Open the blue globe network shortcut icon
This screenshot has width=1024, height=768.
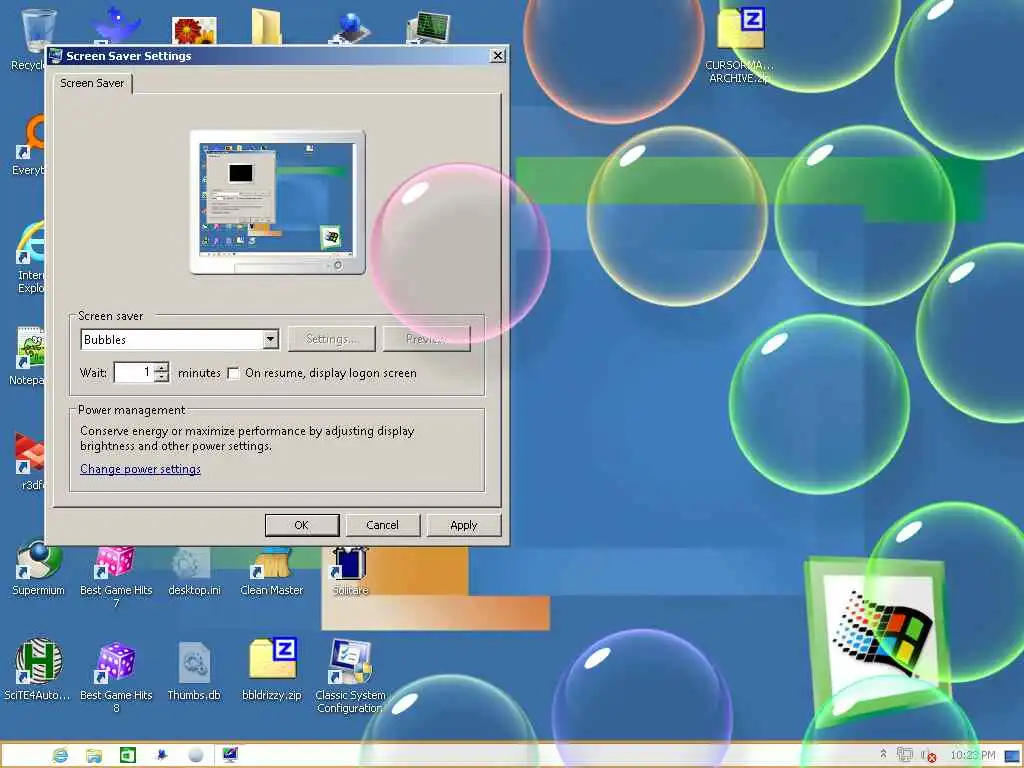[351, 27]
